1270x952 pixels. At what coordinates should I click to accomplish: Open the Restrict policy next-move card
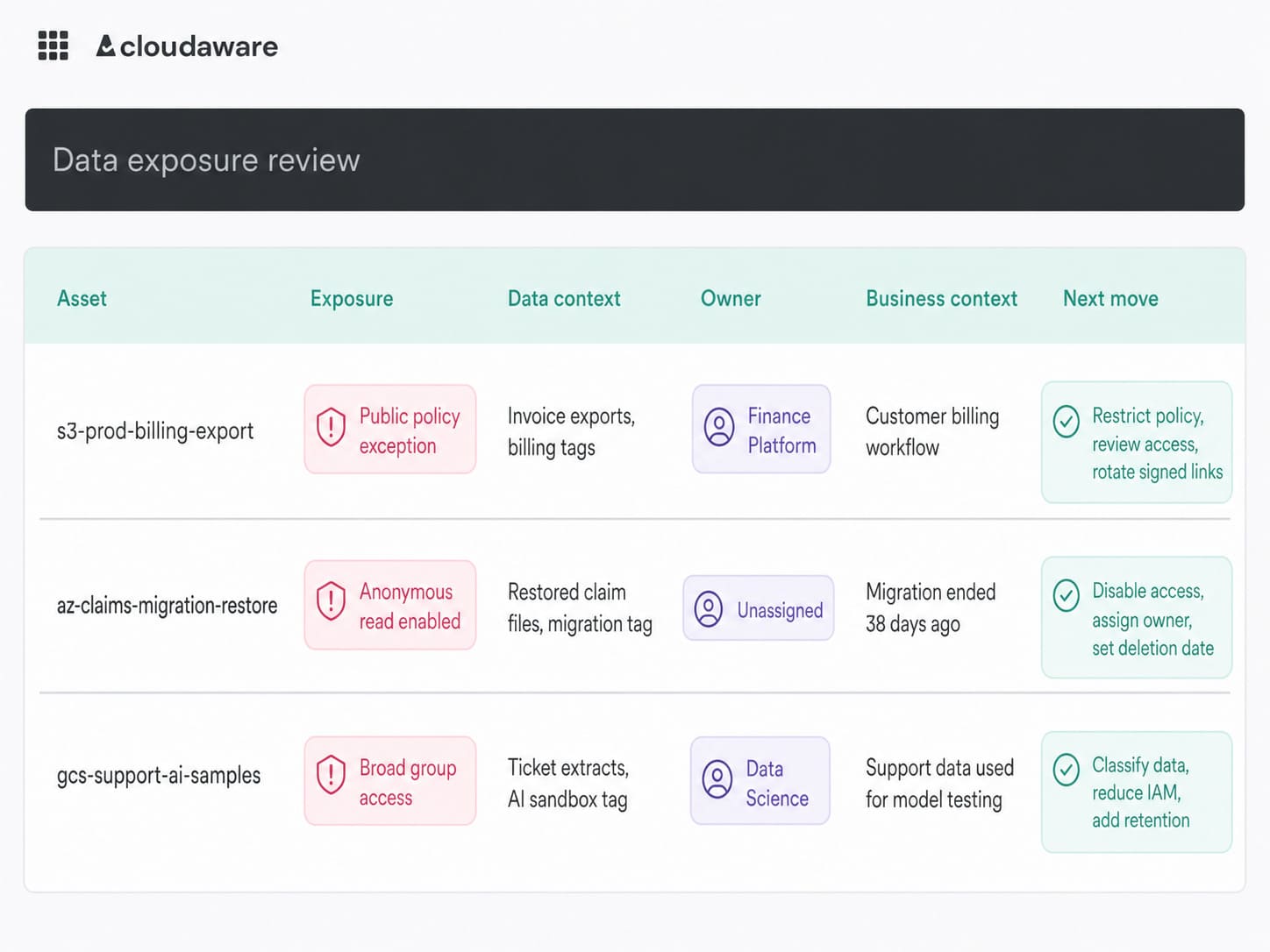1137,442
